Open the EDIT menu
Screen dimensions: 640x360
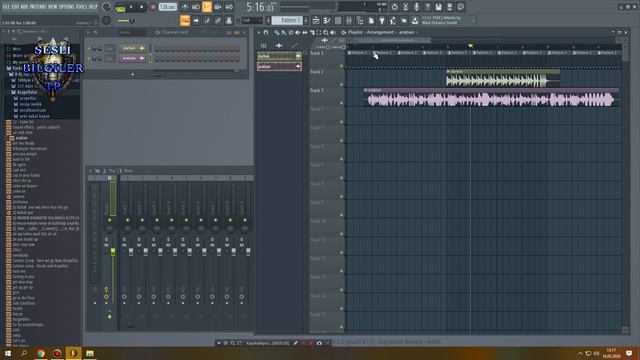[x=16, y=7]
